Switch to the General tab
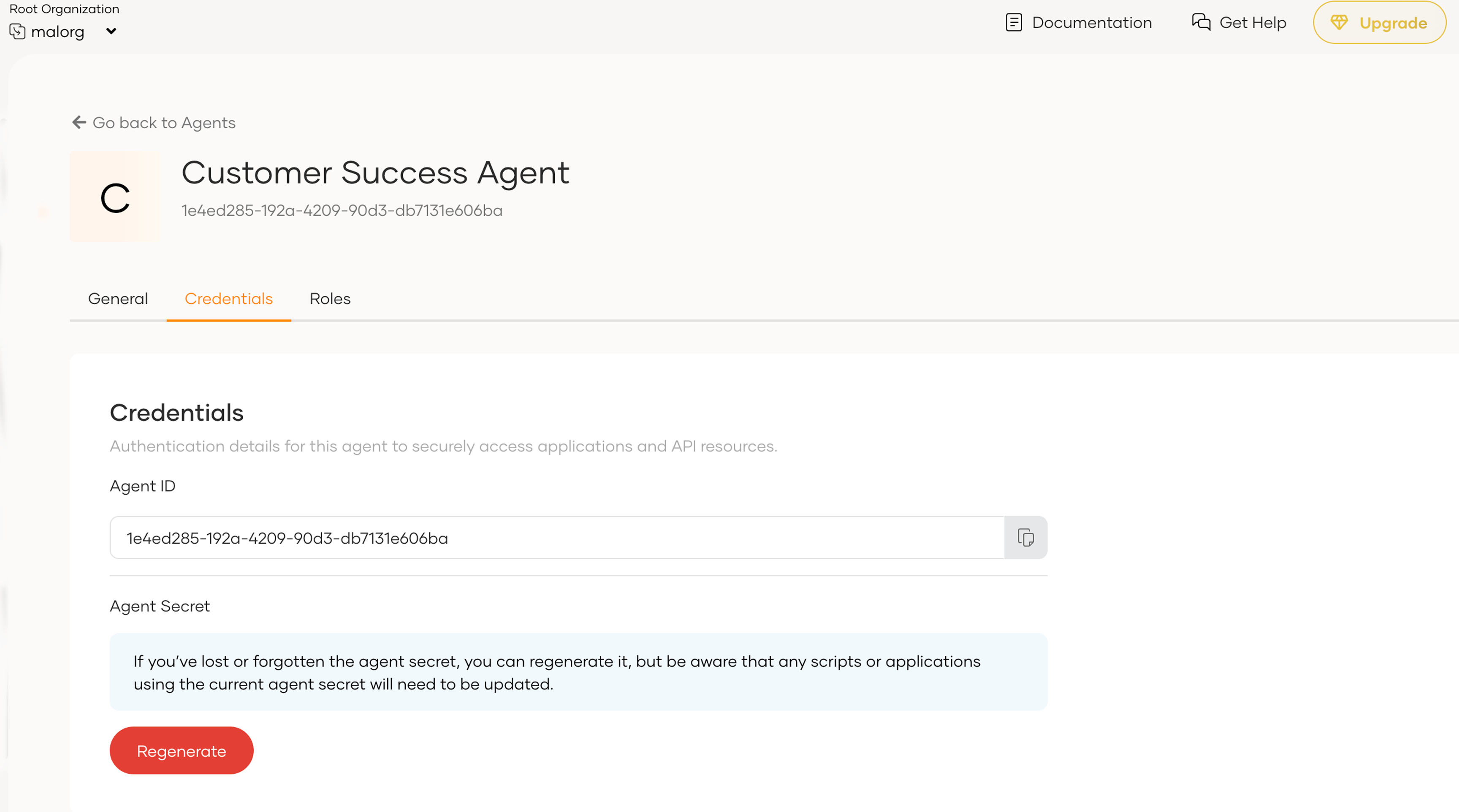 point(117,298)
